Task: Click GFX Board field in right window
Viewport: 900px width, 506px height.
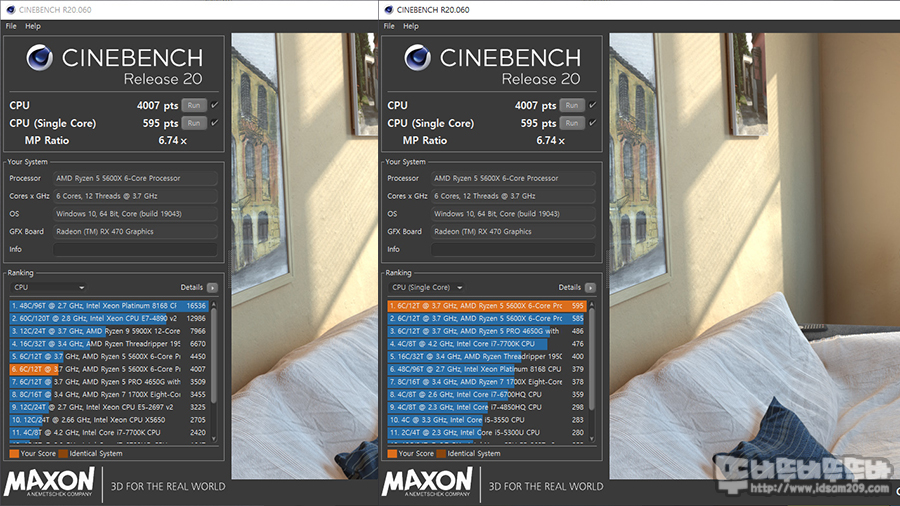Action: click(x=514, y=231)
